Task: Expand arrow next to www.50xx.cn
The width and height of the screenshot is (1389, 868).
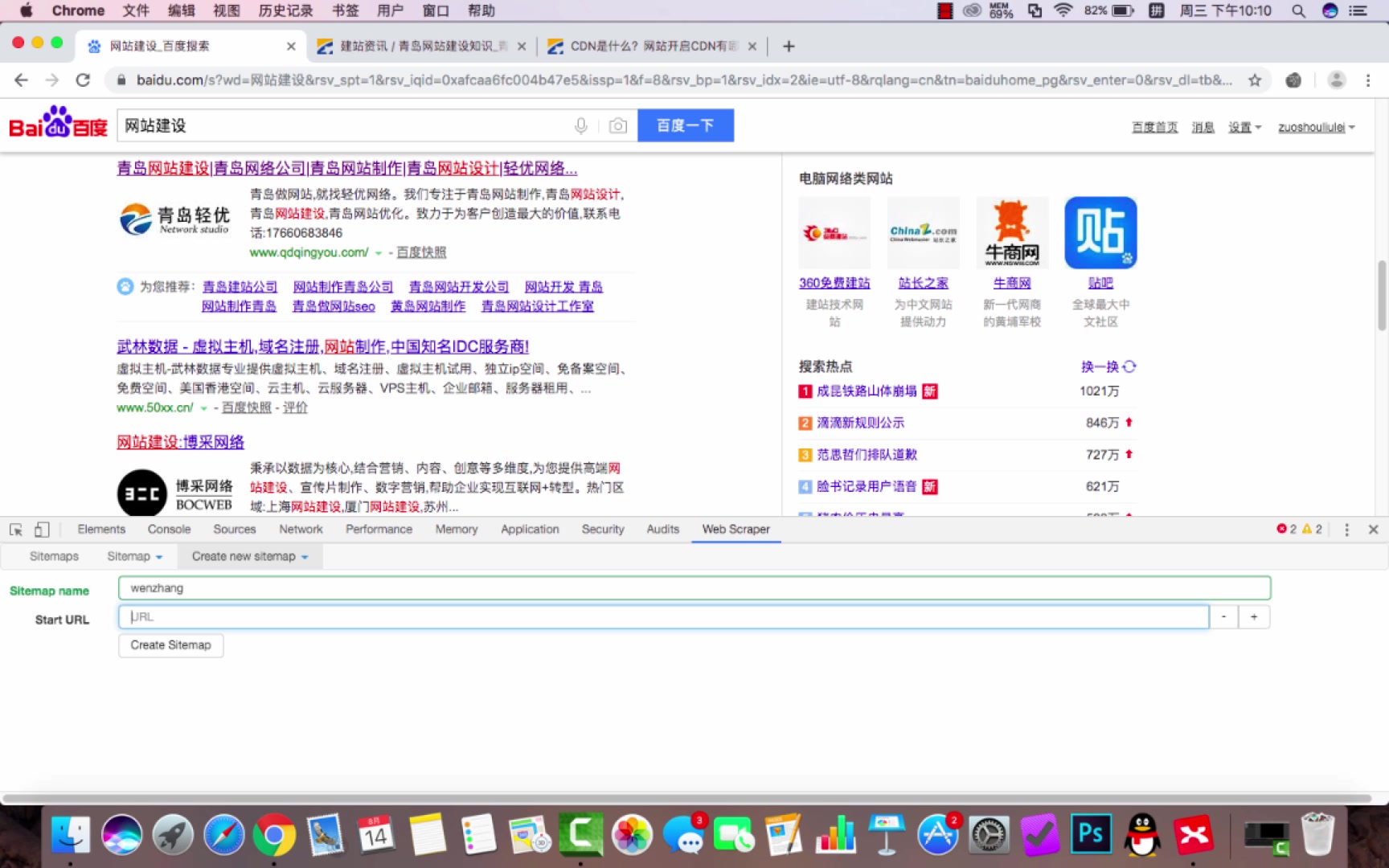Action: click(204, 408)
